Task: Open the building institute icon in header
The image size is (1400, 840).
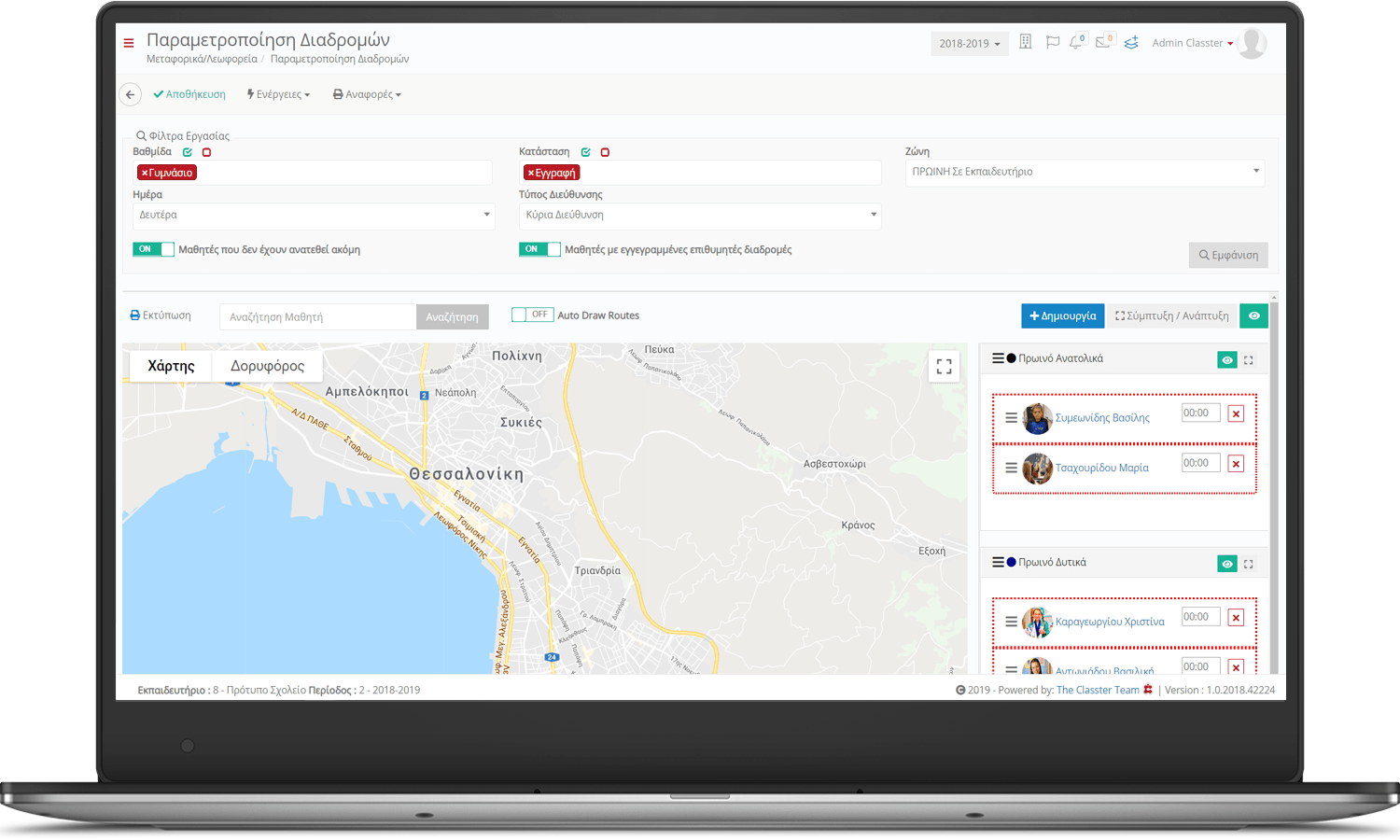Action: pyautogui.click(x=1025, y=42)
